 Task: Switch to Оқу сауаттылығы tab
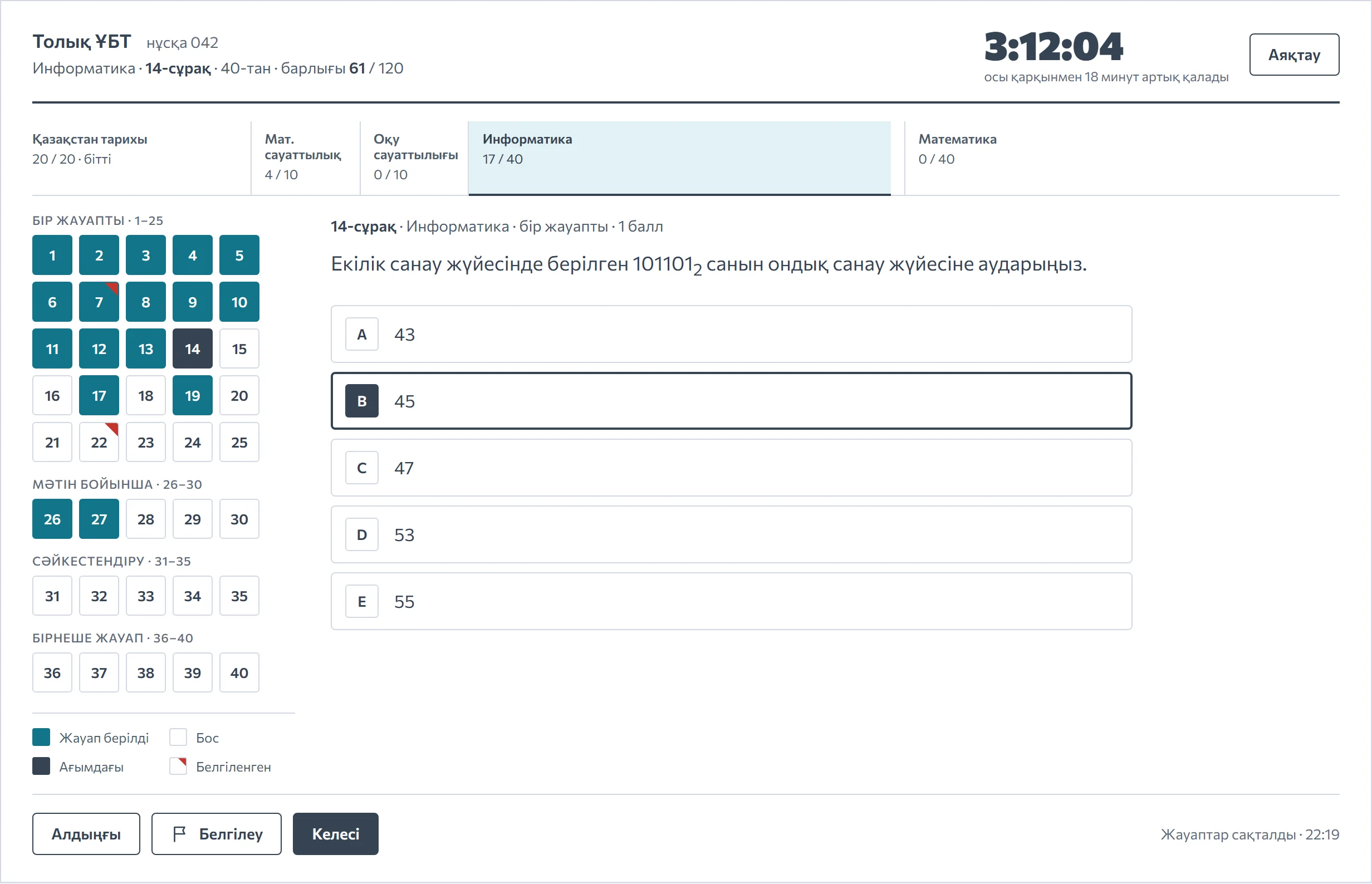pos(414,158)
